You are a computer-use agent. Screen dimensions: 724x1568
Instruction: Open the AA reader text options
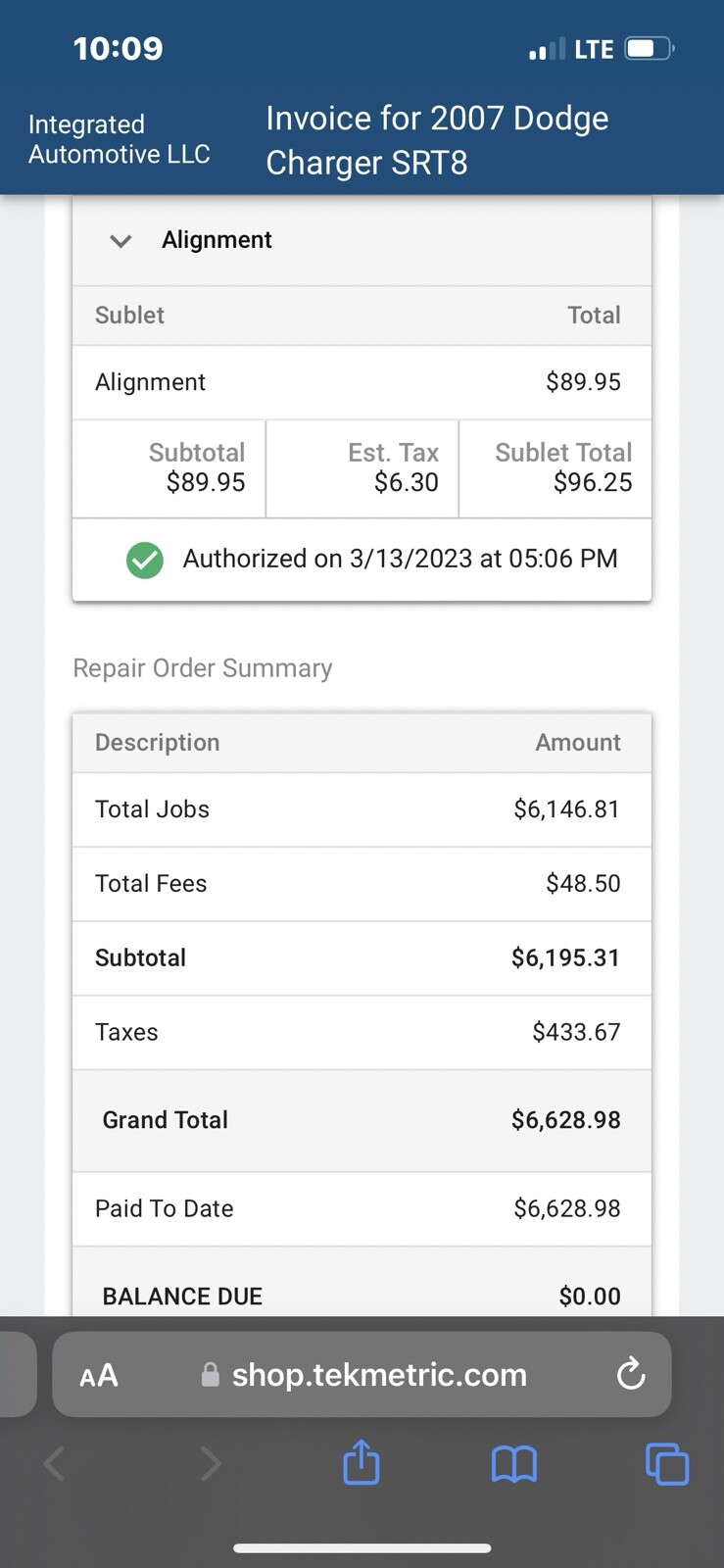(x=99, y=1375)
